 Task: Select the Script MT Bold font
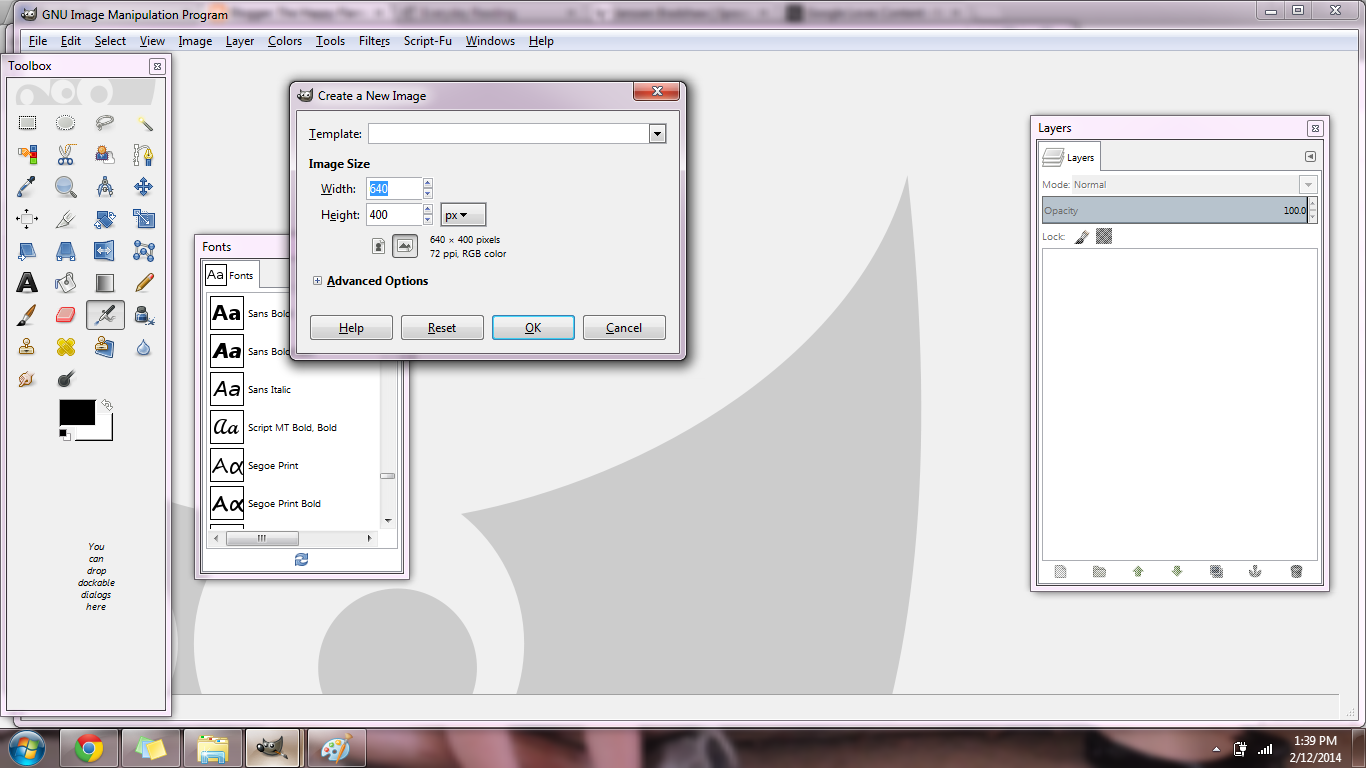294,428
